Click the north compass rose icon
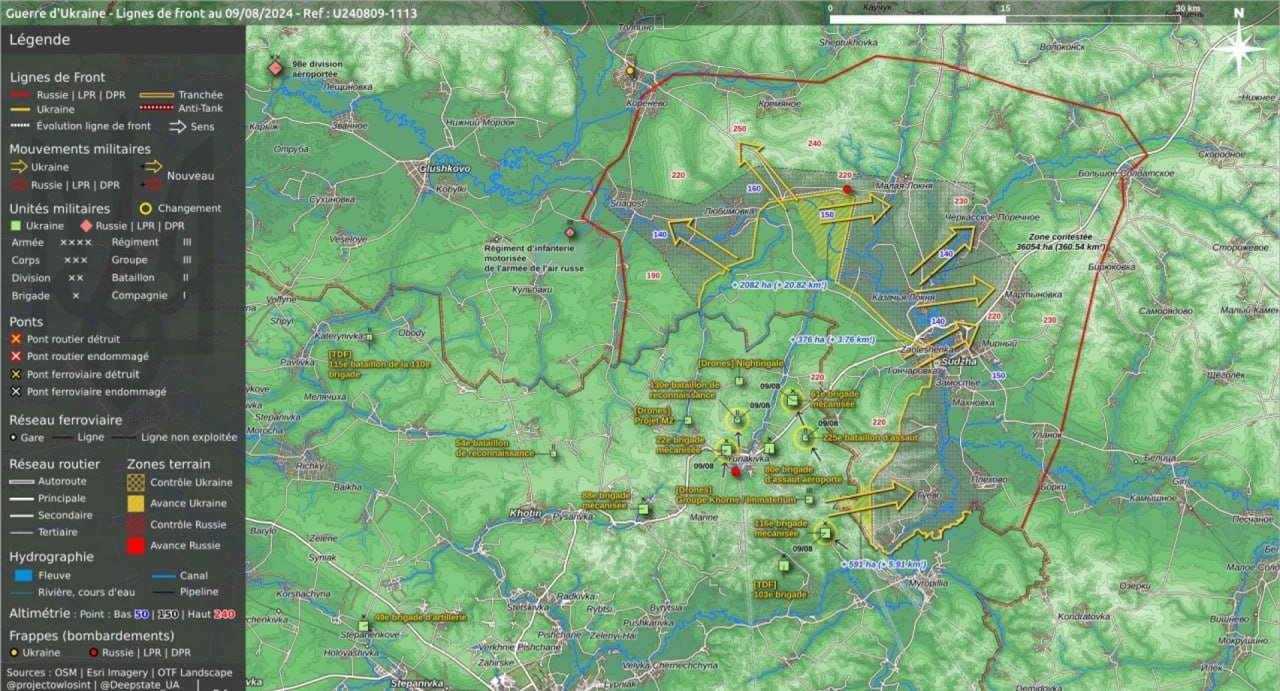The image size is (1280, 691). click(x=1239, y=46)
